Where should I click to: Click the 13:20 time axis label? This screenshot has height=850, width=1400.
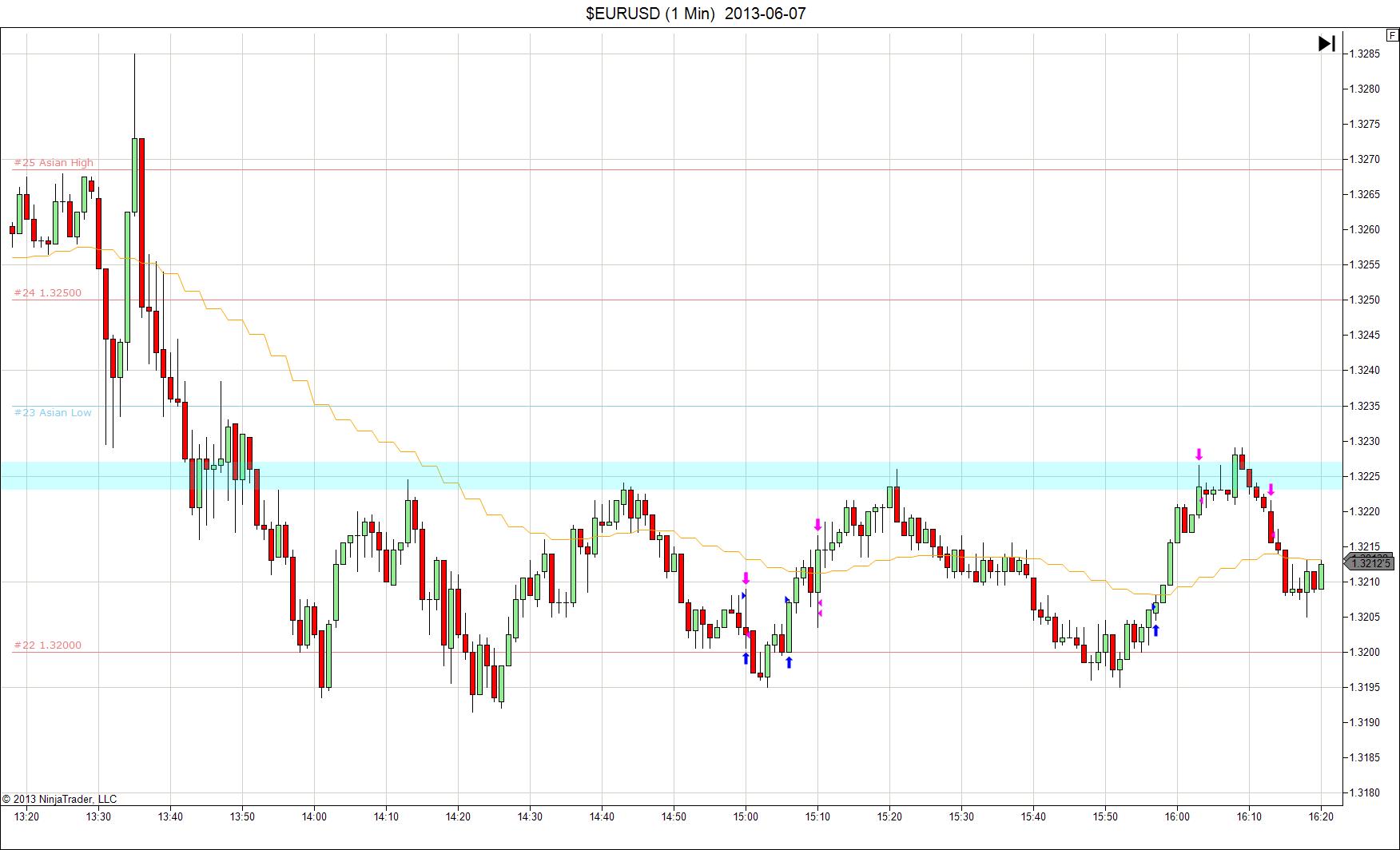[x=26, y=817]
